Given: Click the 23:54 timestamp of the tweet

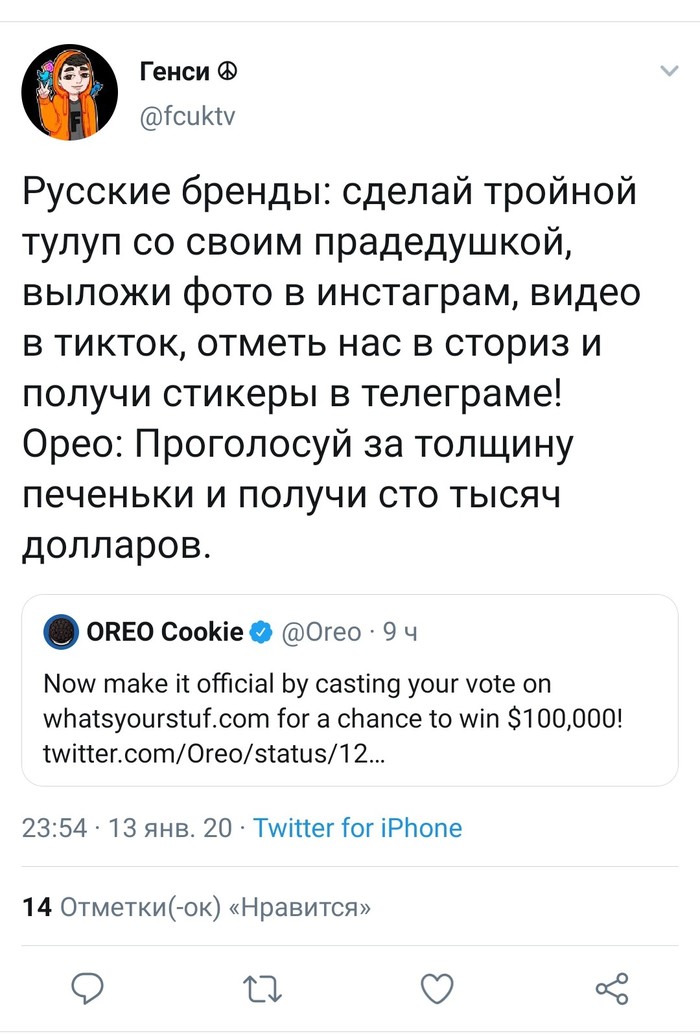Looking at the screenshot, I should tap(53, 828).
